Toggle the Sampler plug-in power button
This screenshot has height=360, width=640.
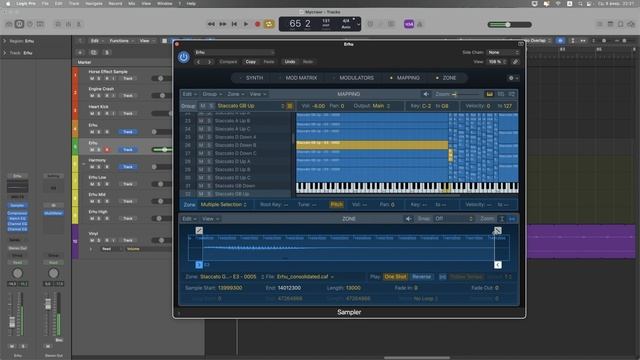coord(183,57)
